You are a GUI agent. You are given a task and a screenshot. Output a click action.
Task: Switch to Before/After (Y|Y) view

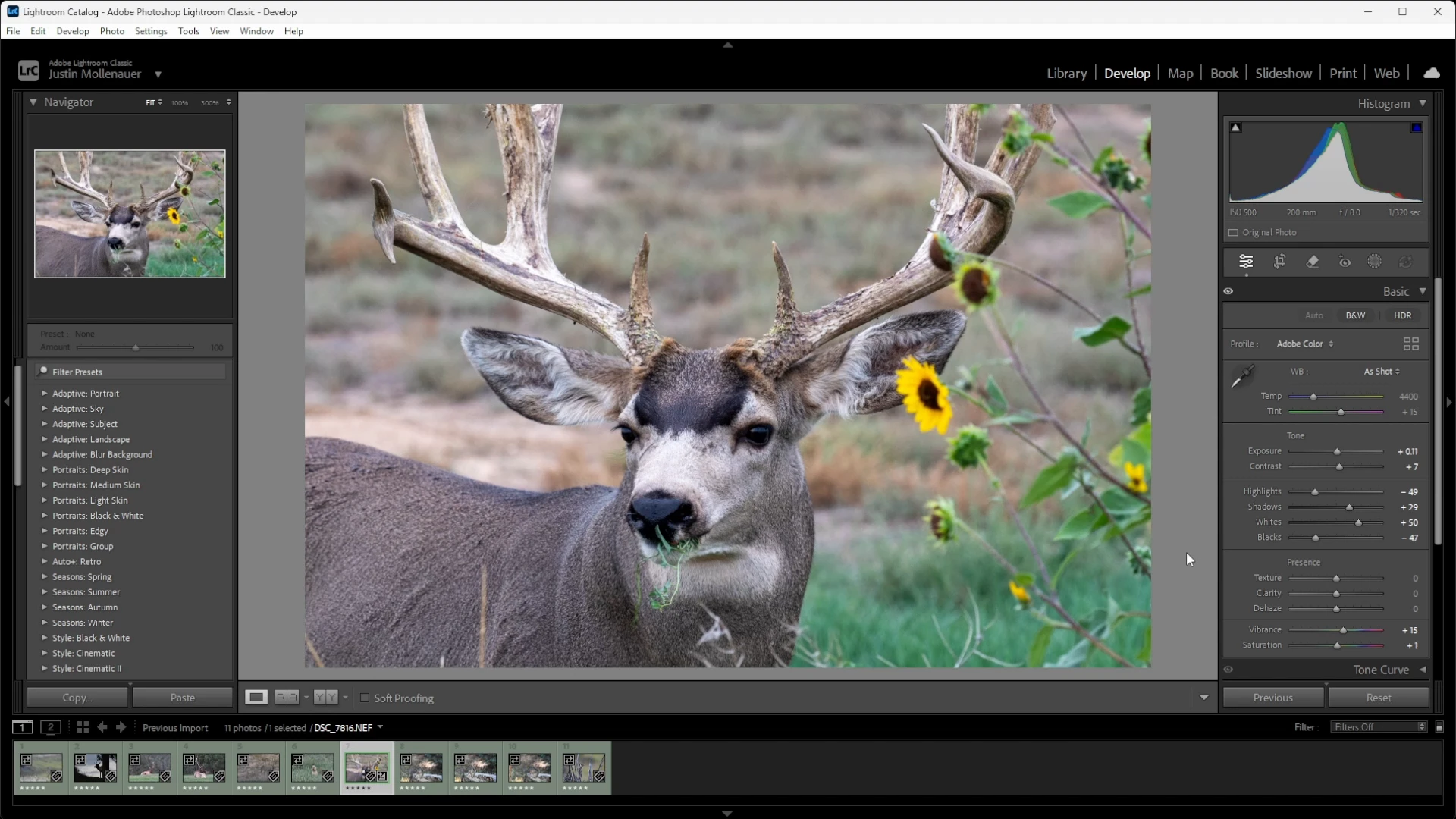[326, 698]
